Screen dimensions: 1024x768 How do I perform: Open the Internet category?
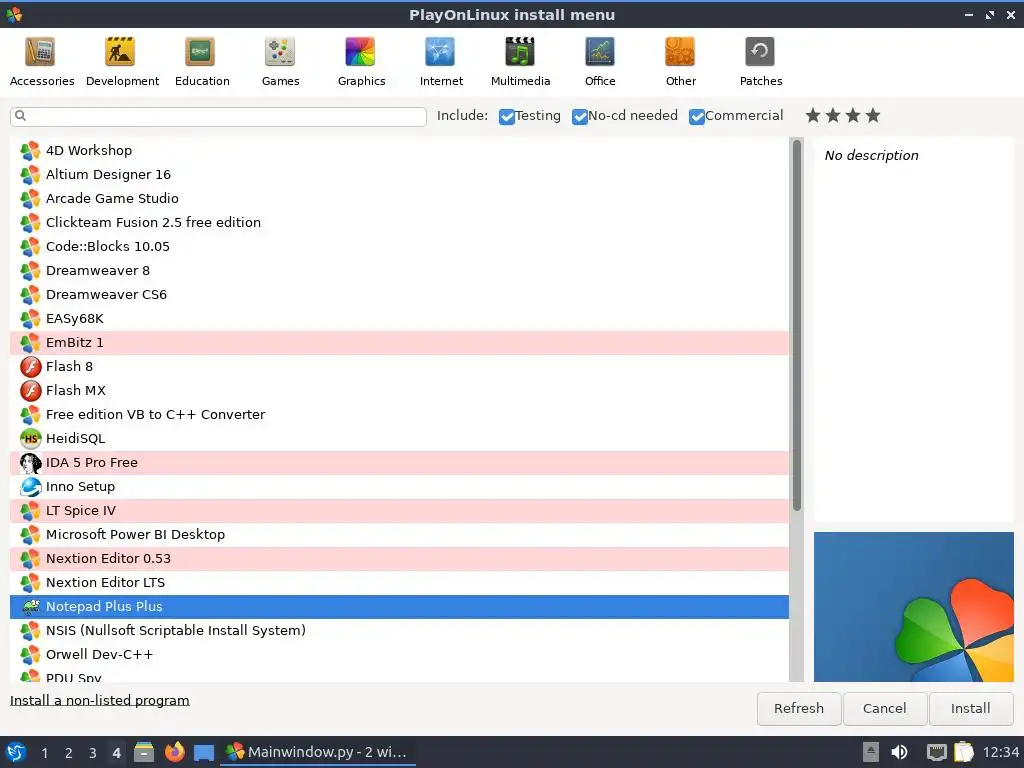[x=441, y=63]
